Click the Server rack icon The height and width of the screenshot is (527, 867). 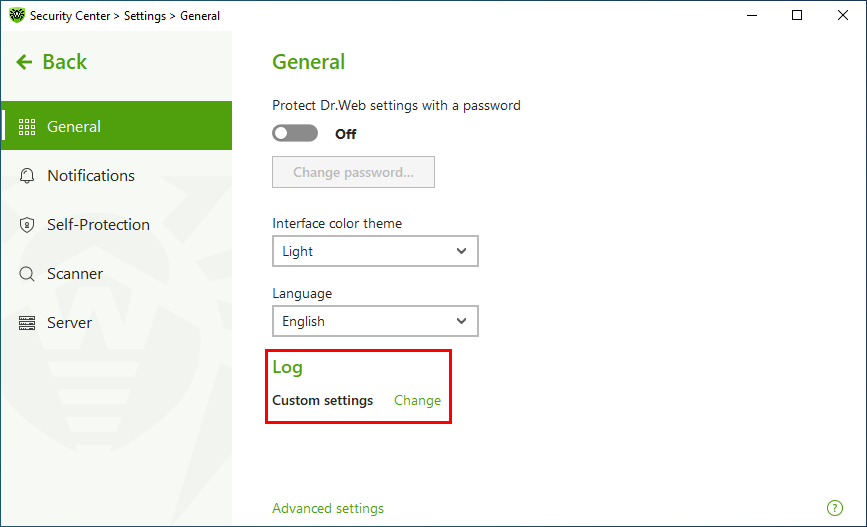[x=27, y=322]
